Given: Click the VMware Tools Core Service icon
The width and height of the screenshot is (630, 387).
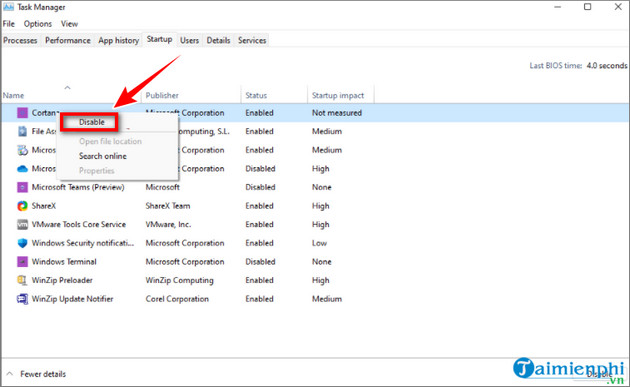Looking at the screenshot, I should pyautogui.click(x=22, y=224).
